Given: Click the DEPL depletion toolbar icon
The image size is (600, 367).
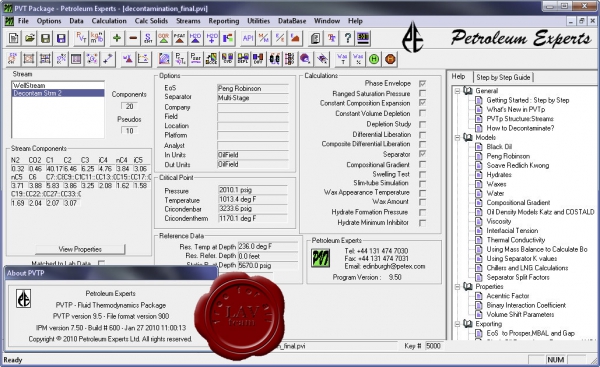Looking at the screenshot, I should 243,59.
